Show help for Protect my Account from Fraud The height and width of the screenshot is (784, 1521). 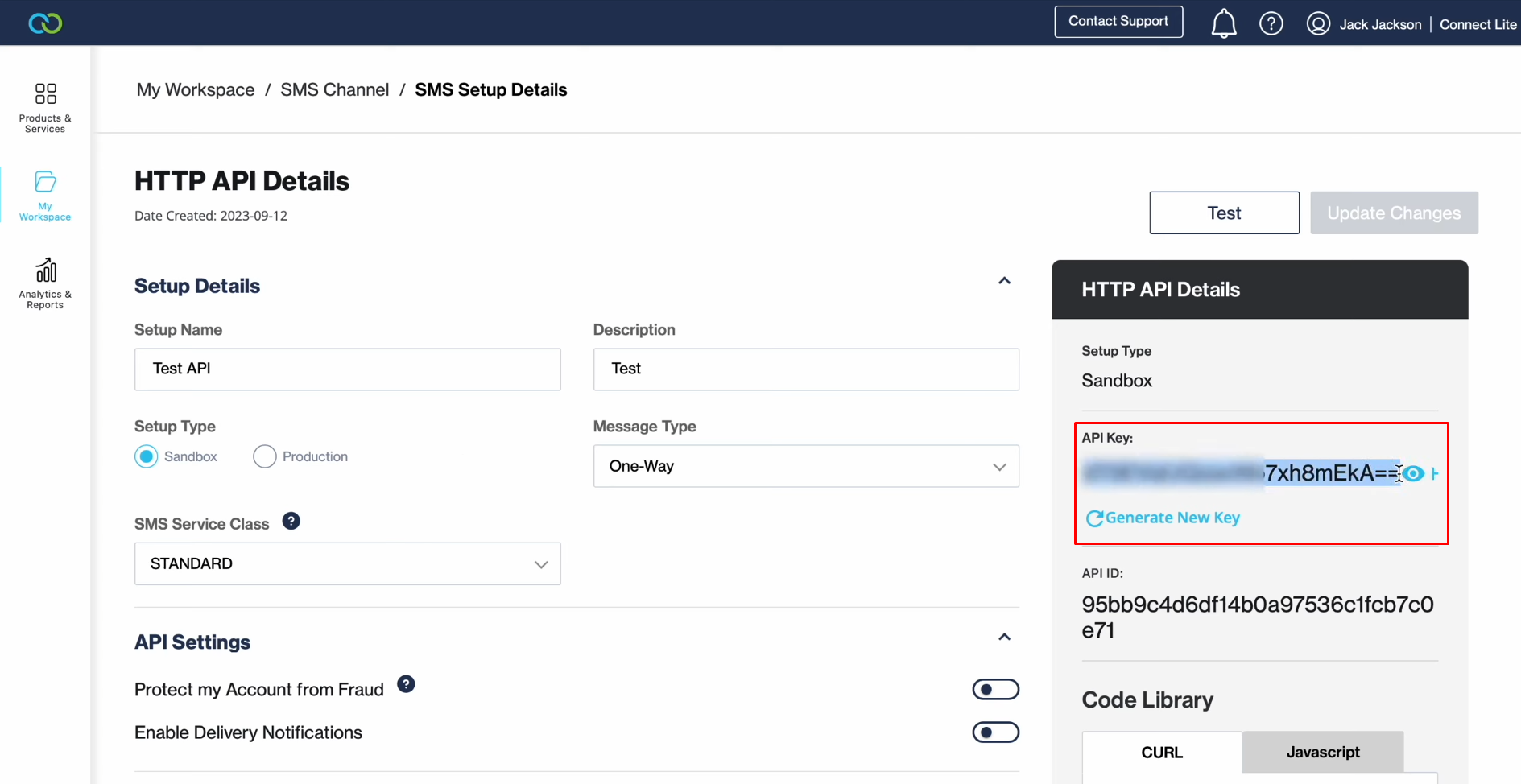(407, 684)
